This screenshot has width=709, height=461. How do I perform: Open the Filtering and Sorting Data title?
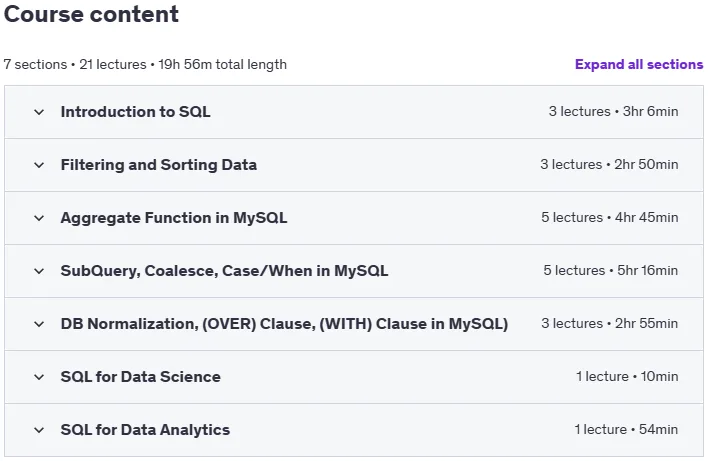coord(159,165)
